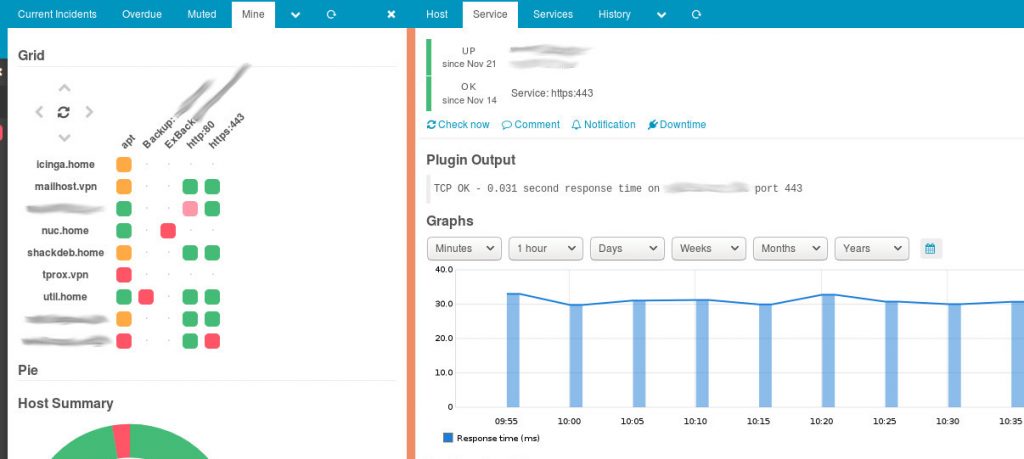Click the Plugin Output text line
The height and width of the screenshot is (459, 1024).
(618, 188)
